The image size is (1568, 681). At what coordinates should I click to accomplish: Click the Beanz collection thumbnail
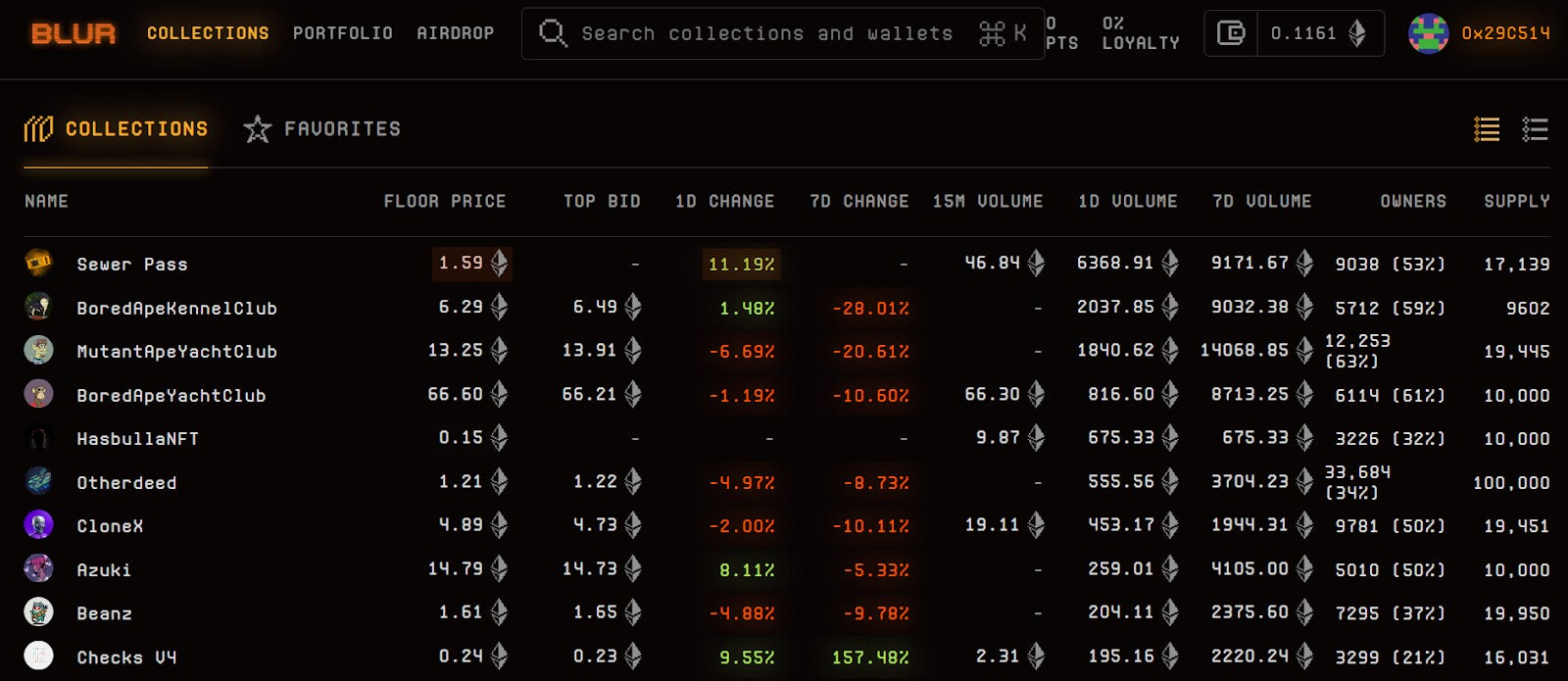tap(38, 611)
